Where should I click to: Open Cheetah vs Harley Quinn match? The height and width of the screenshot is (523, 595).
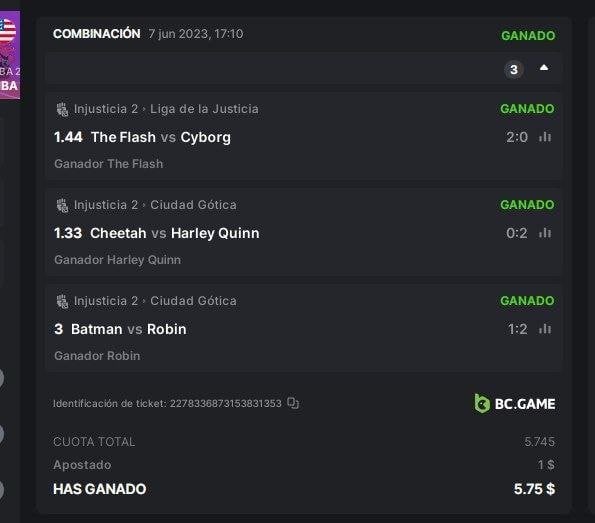click(175, 233)
